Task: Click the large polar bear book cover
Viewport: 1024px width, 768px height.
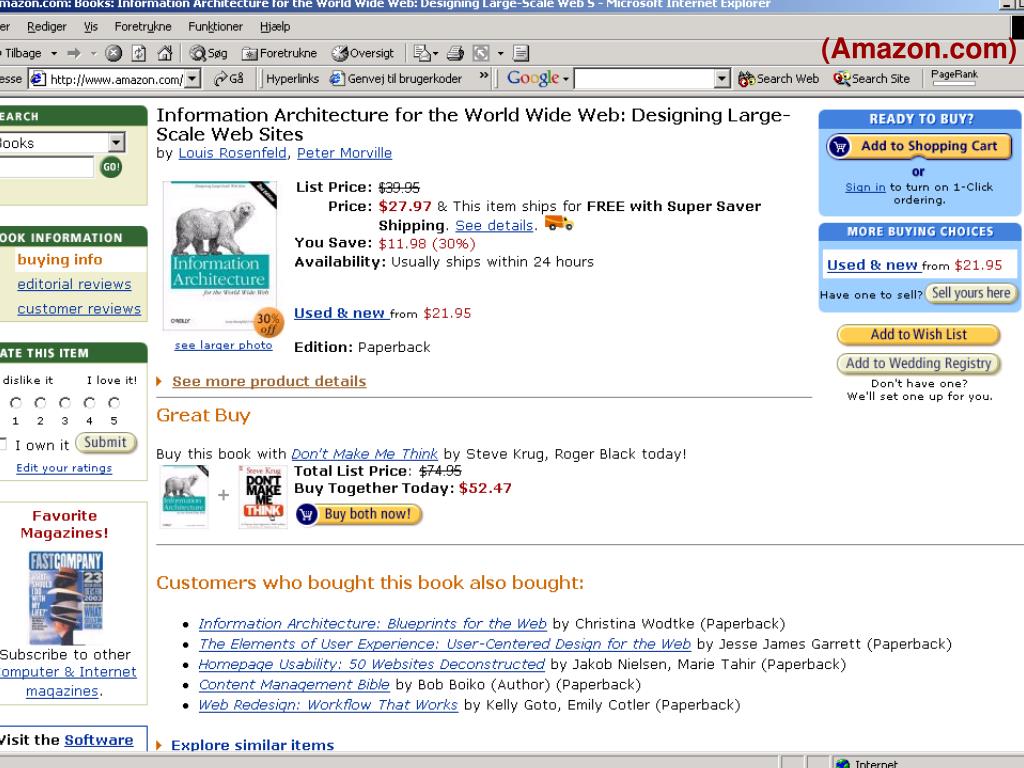Action: pos(219,255)
